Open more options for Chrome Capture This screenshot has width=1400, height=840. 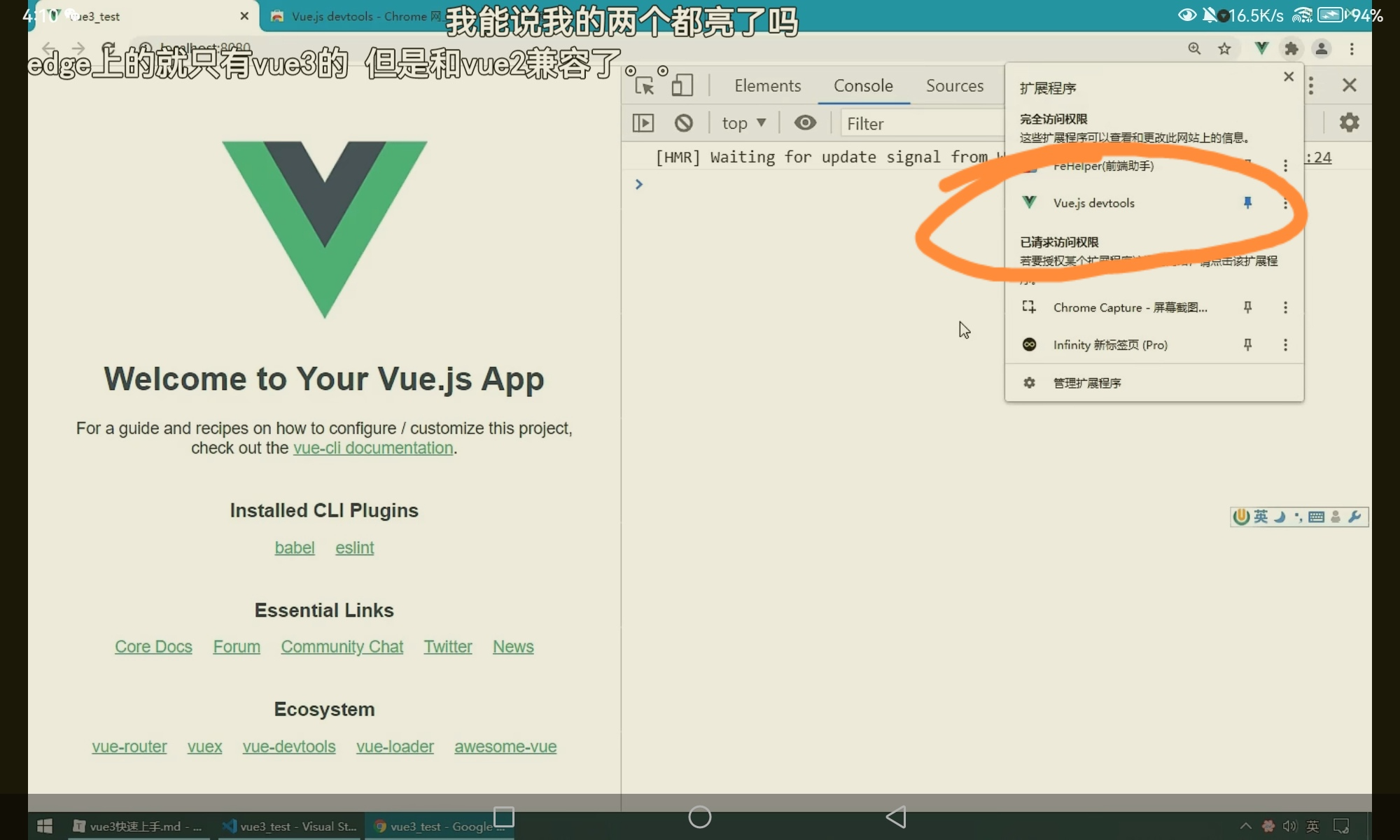coord(1285,307)
